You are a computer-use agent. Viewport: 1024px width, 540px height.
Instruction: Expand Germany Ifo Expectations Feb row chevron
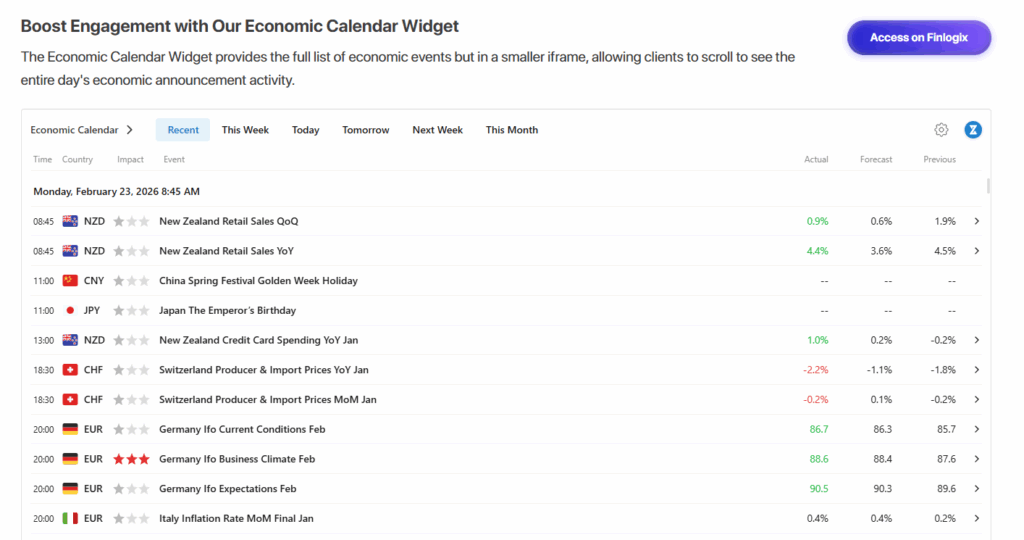(x=976, y=489)
